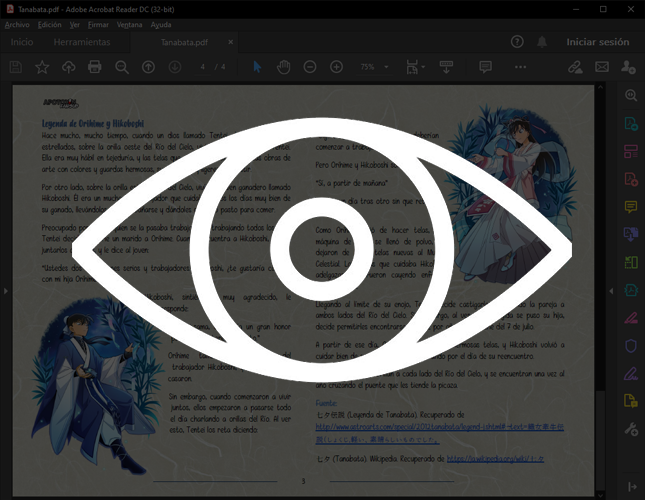This screenshot has height=500, width=645.
Task: Click Iniciar sesión to sign in
Action: coord(598,42)
